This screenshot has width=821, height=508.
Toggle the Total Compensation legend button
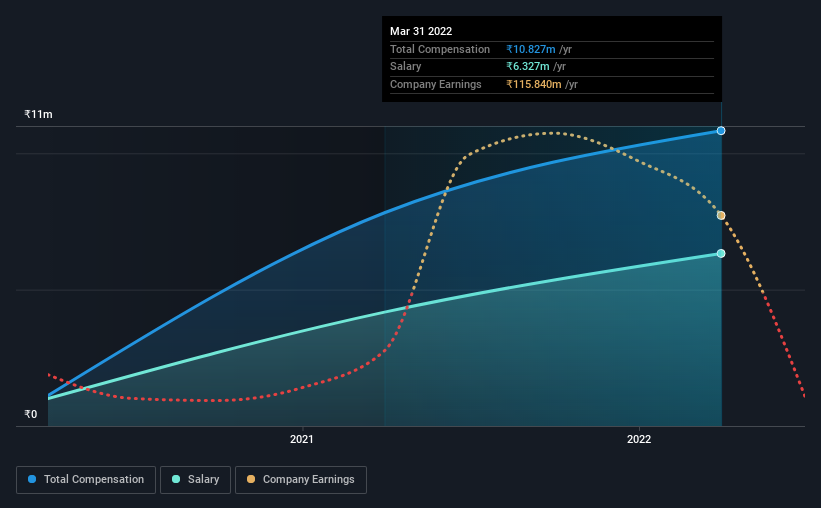tap(86, 480)
